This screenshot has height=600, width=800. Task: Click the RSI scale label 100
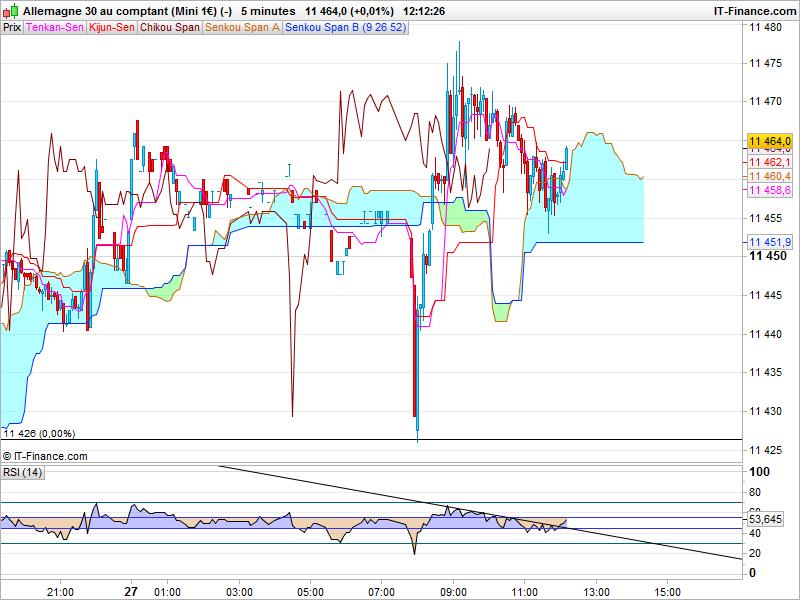click(x=759, y=472)
